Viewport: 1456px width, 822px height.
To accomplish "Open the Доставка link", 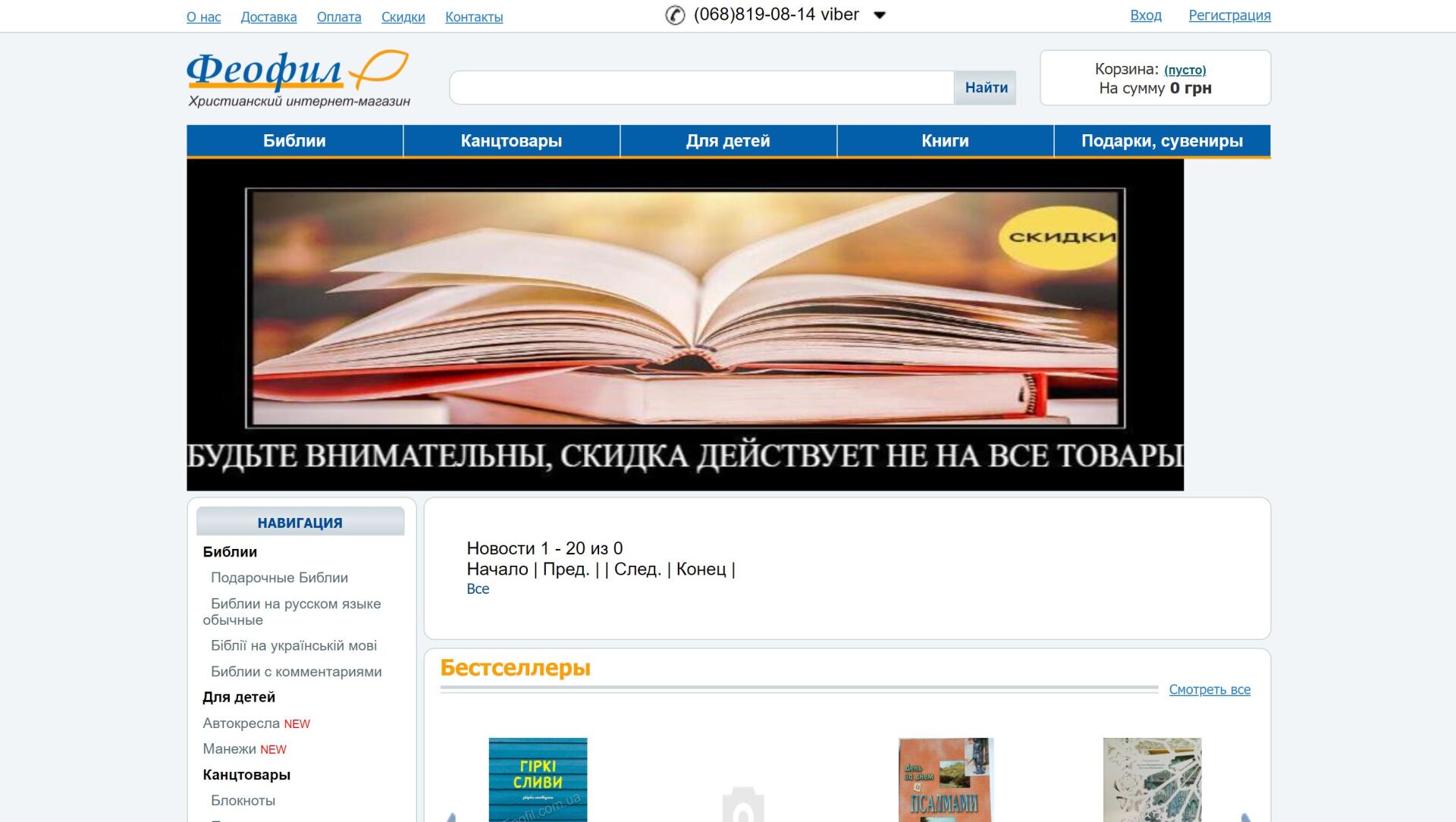I will 268,17.
